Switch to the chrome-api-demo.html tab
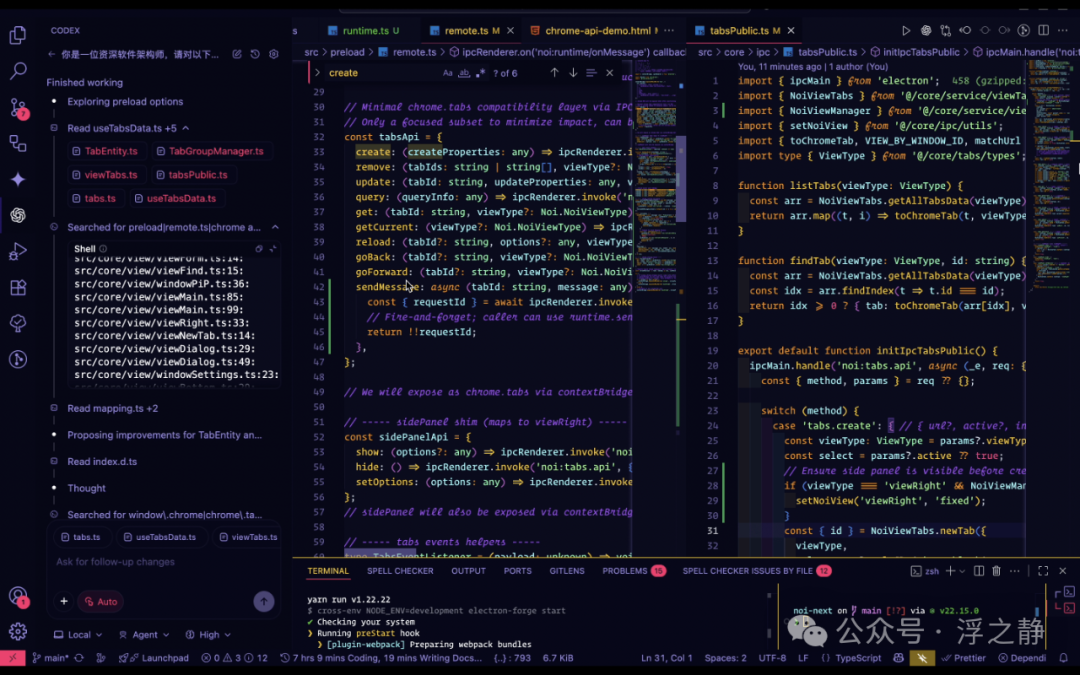Viewport: 1080px width, 675px height. 593,30
